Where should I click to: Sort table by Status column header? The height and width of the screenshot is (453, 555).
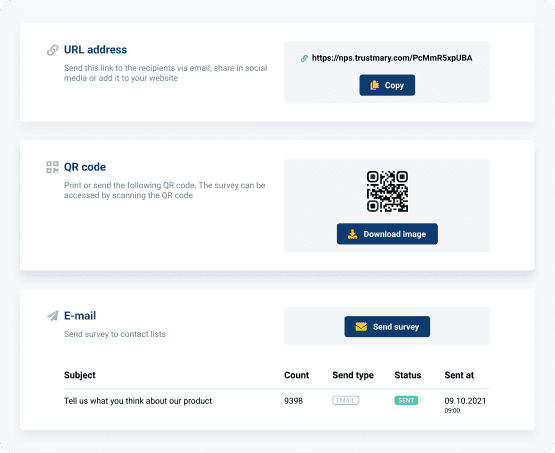(x=408, y=375)
